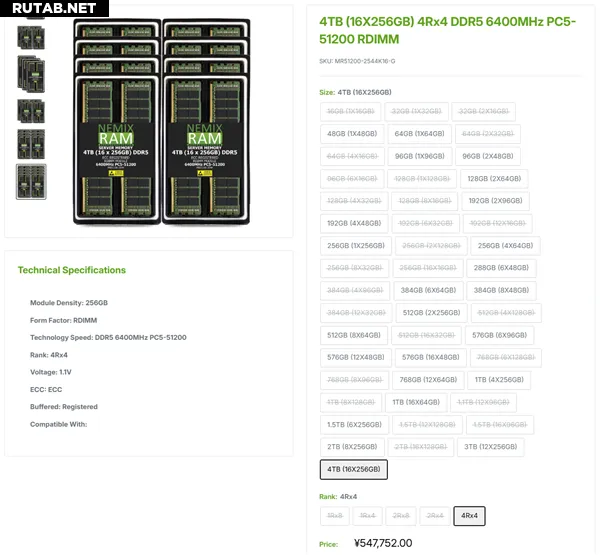Select the 192GB (4X48GB) size
This screenshot has height=555, width=600.
354,223
